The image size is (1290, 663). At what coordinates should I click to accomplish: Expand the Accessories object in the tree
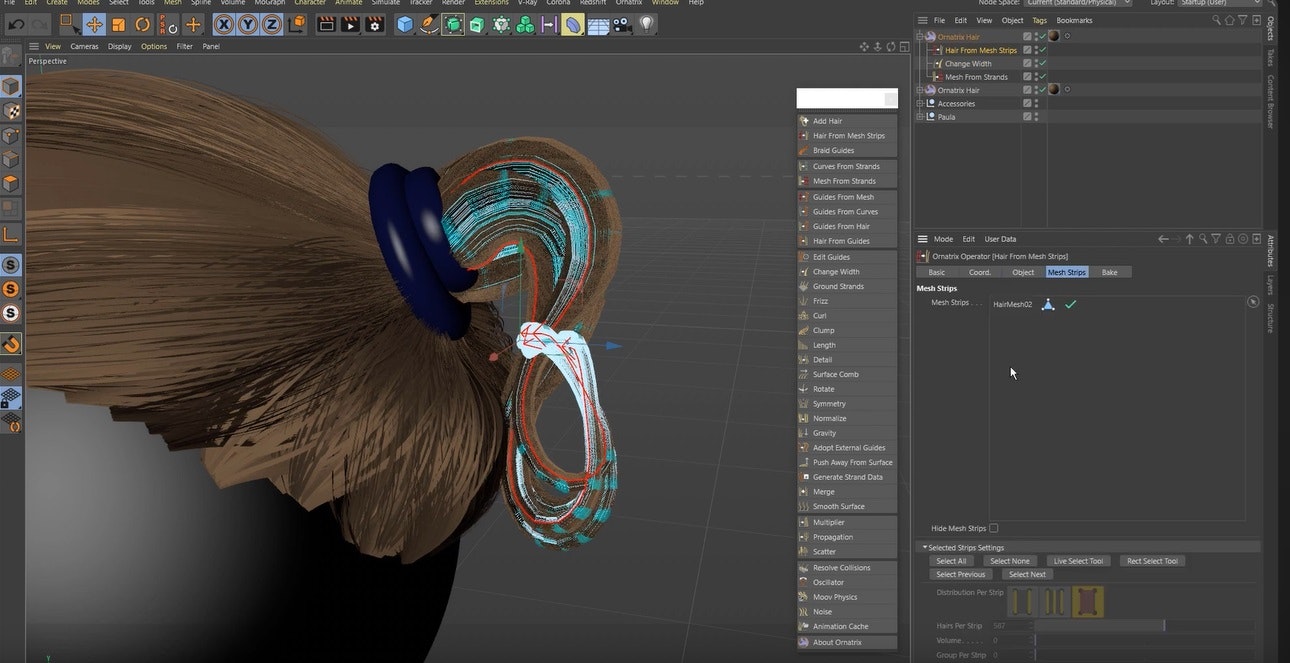click(x=920, y=103)
